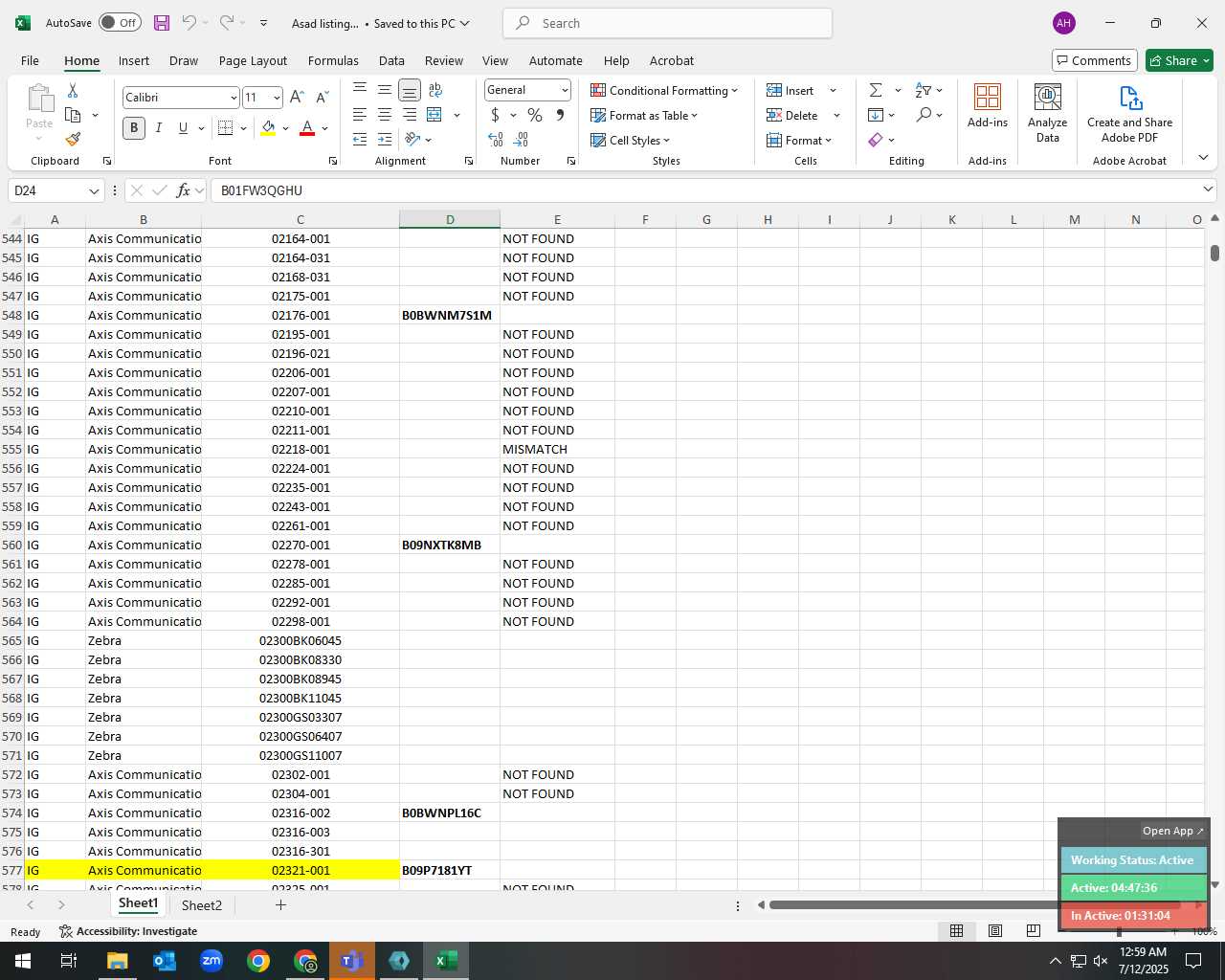Increase font size with large A icon
Viewport: 1225px width, 980px height.
(x=297, y=98)
